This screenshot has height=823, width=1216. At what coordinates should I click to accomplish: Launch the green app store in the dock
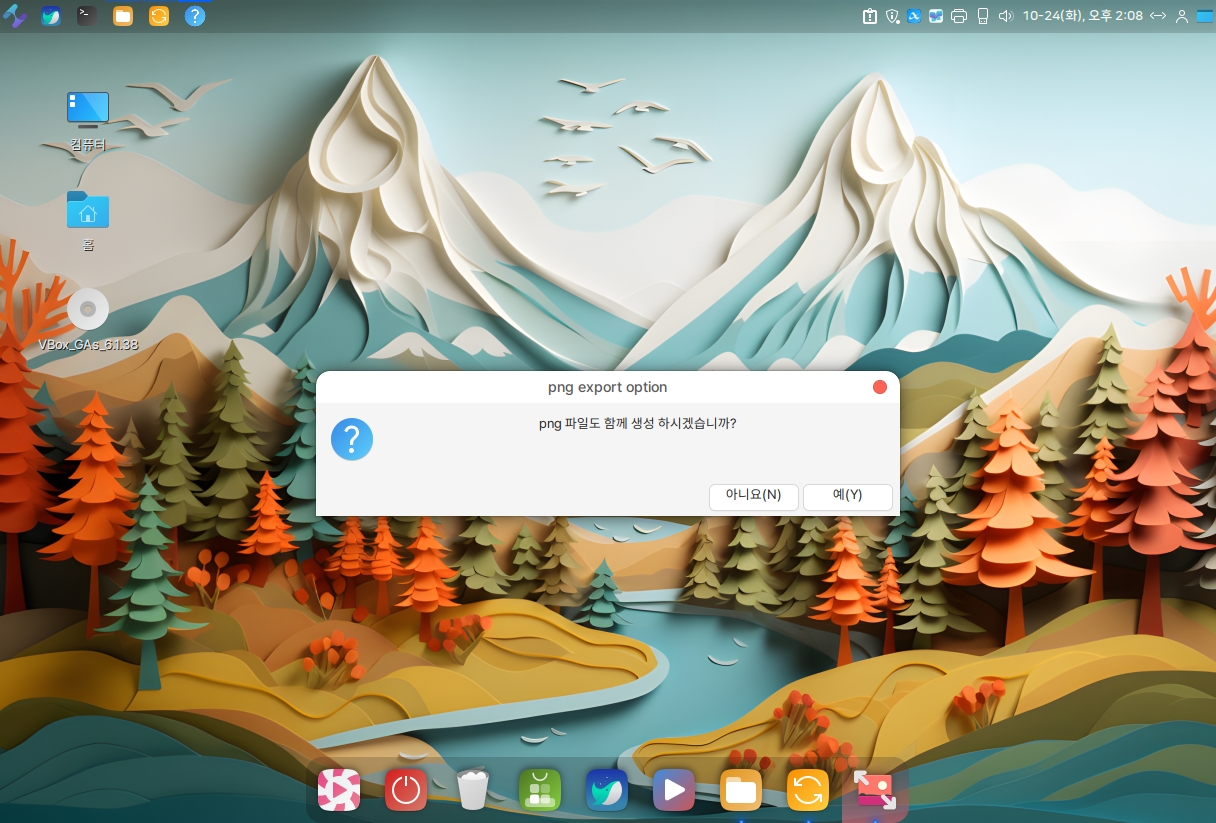(539, 791)
